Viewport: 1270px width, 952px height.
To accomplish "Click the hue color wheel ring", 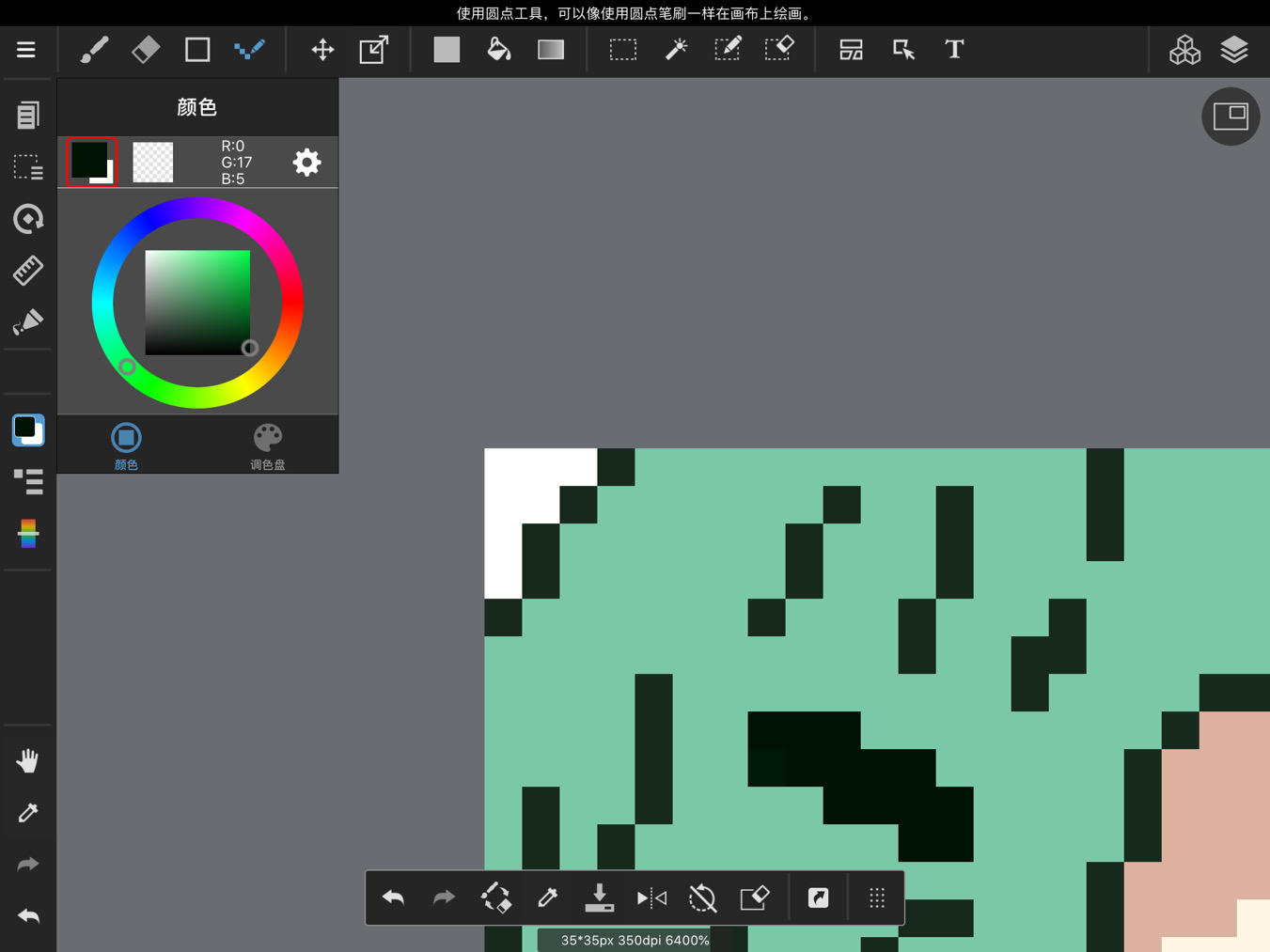I will click(197, 209).
